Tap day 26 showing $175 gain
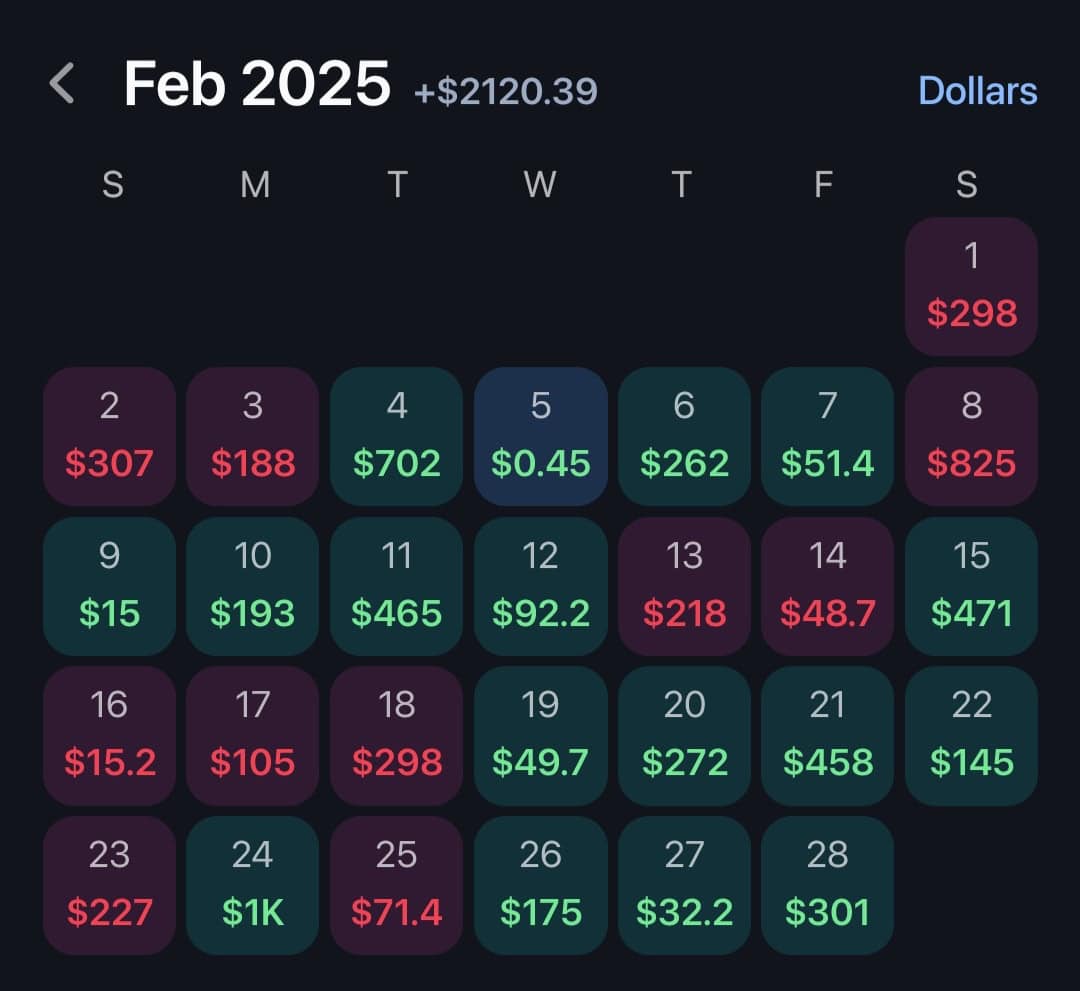The width and height of the screenshot is (1080, 991). (540, 885)
